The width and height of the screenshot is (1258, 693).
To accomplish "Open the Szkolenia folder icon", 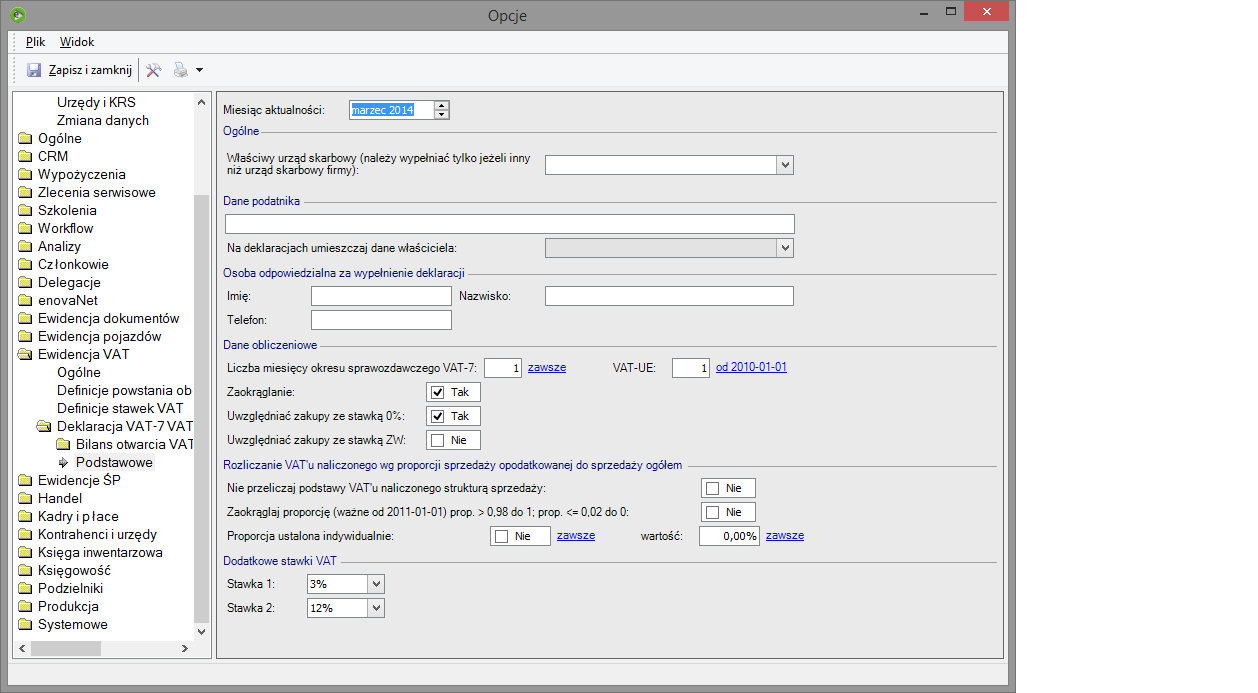I will tap(26, 211).
